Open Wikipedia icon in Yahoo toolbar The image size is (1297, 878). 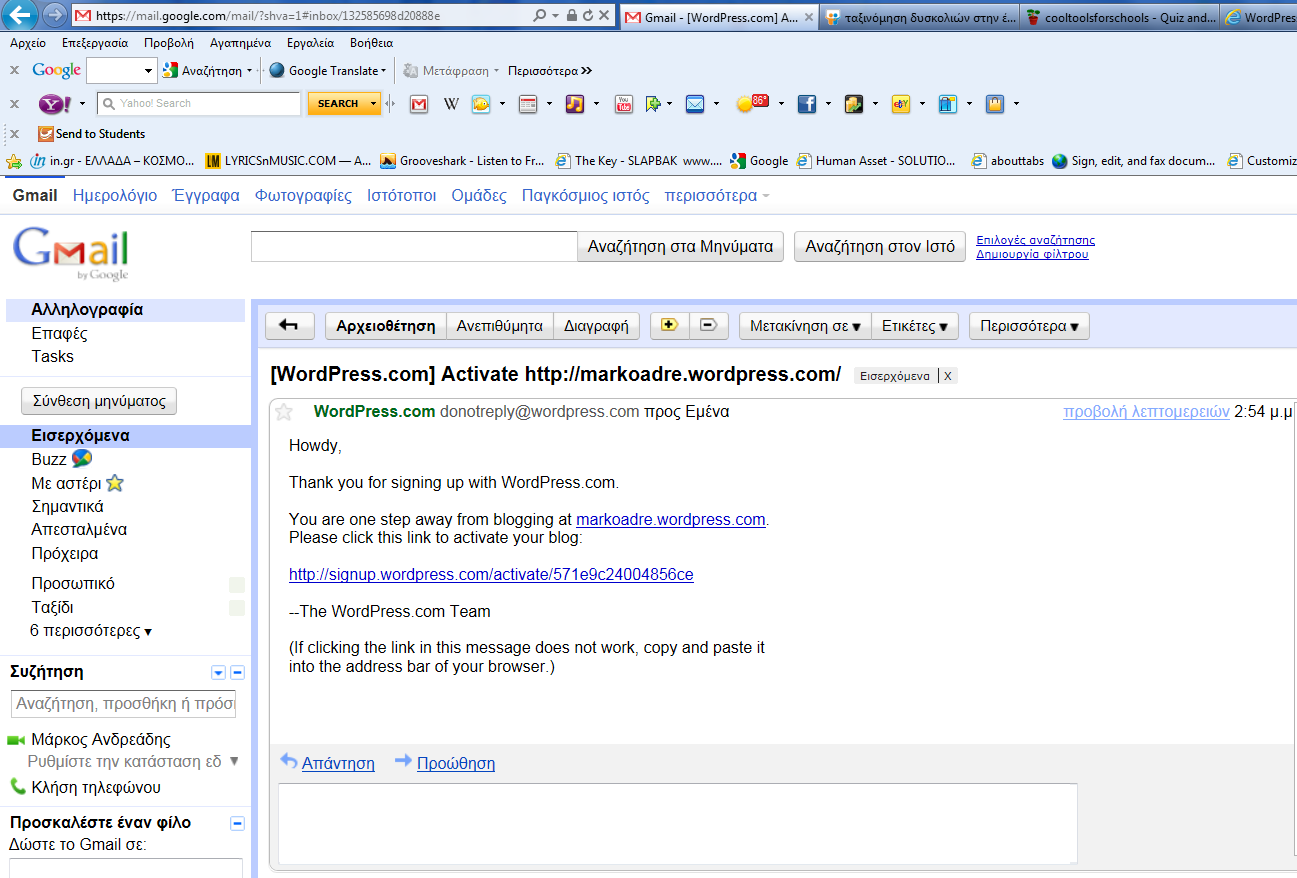[451, 103]
